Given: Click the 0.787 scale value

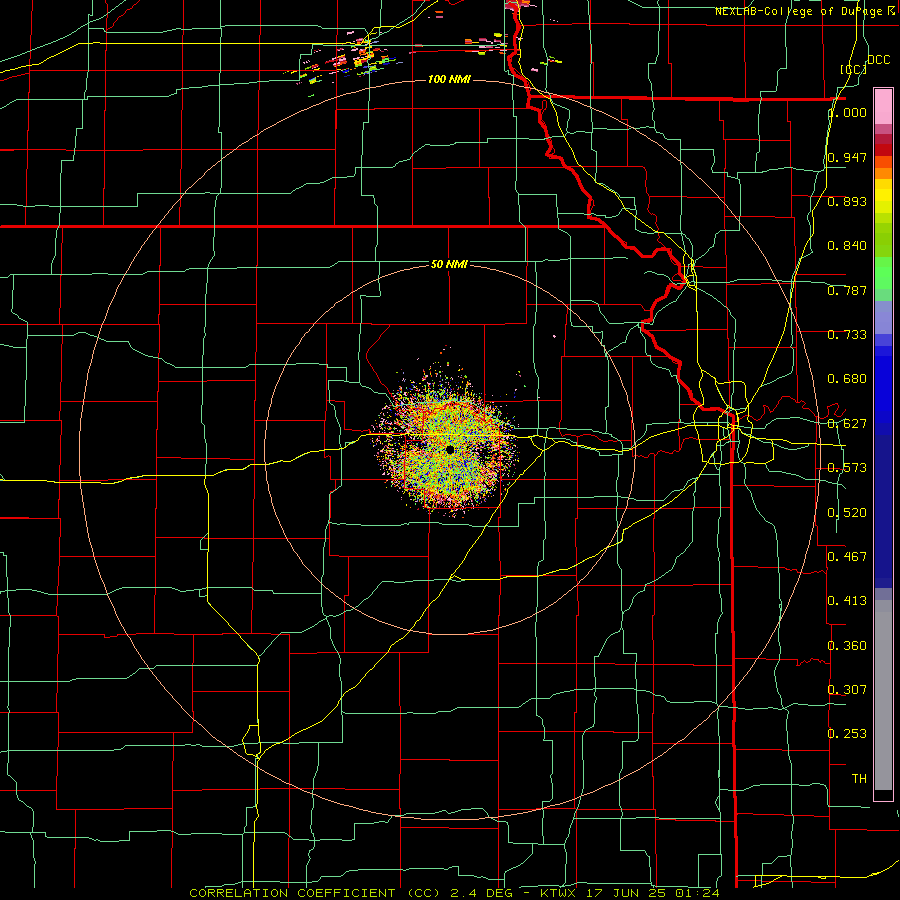Looking at the screenshot, I should point(847,290).
